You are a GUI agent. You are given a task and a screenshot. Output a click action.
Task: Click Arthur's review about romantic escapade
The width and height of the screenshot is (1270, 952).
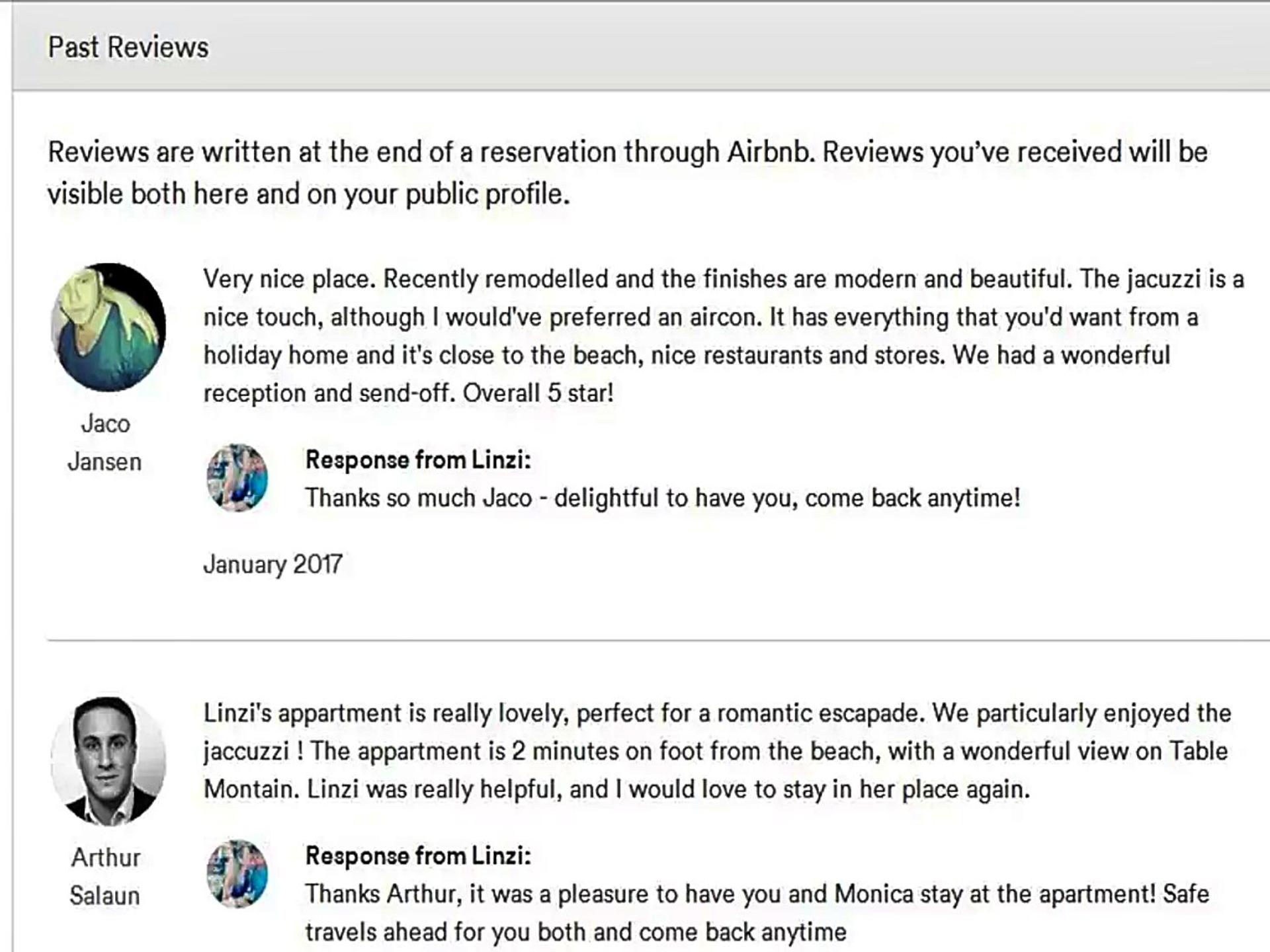(717, 751)
